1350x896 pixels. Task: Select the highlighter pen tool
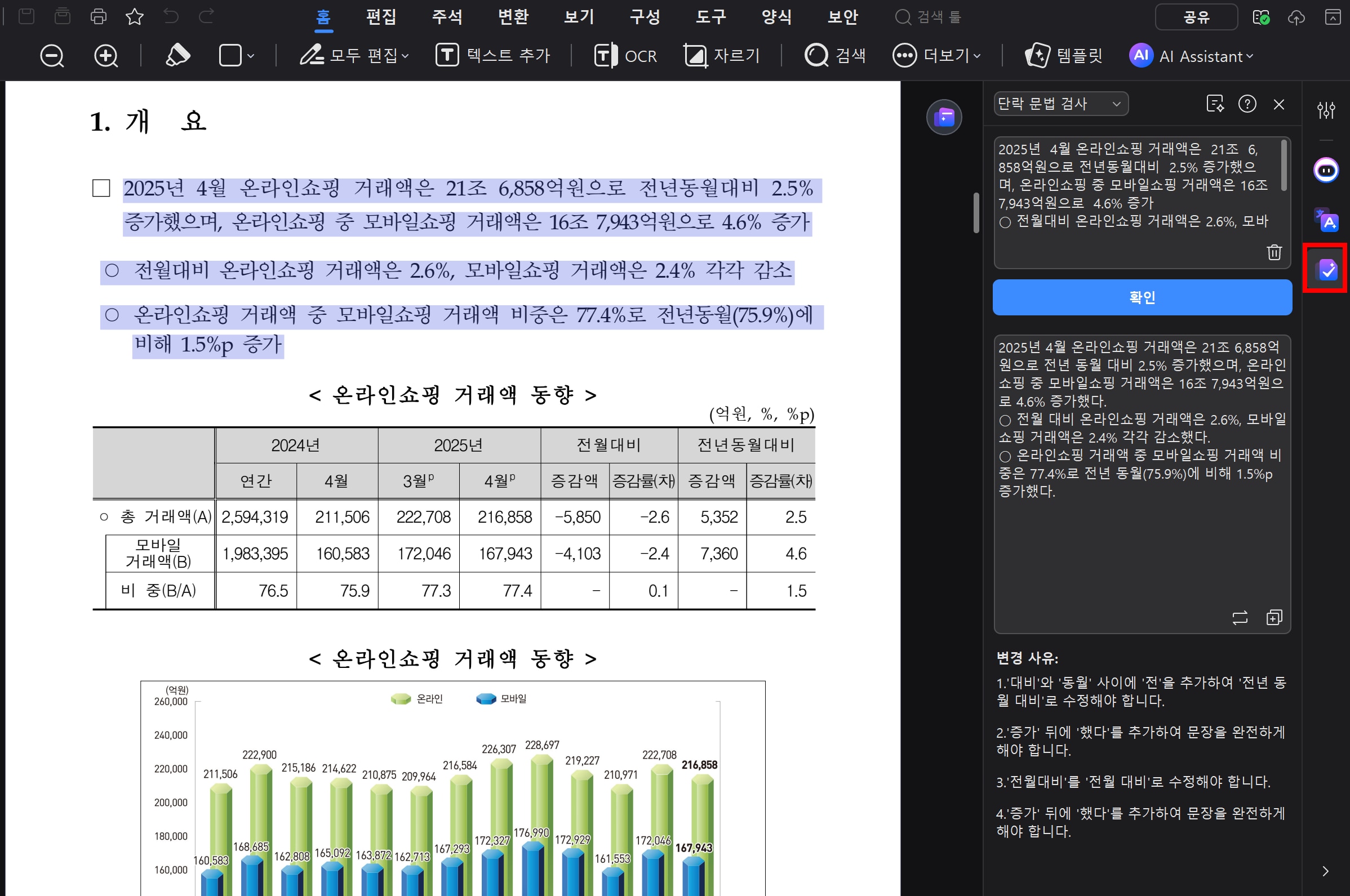tap(177, 55)
